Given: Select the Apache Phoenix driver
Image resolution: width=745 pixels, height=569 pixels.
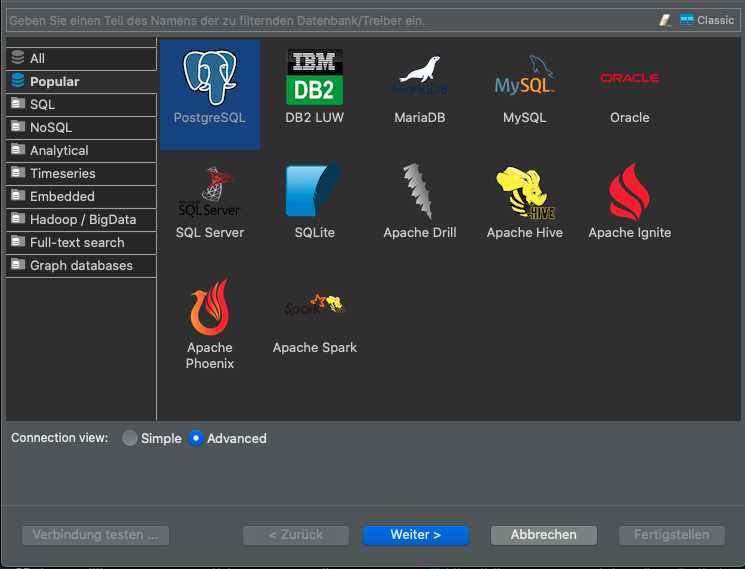Looking at the screenshot, I should [x=210, y=324].
